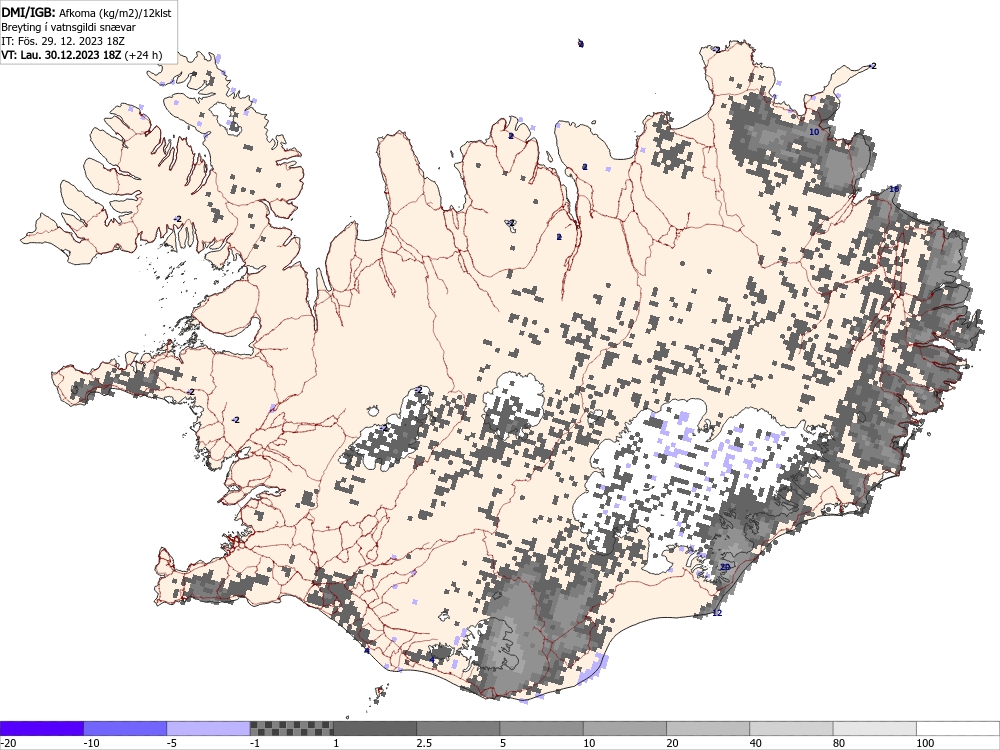Viewport: 1000px width, 750px height.
Task: Click the grey 10 to 20 legend swatch
Action: coord(625,728)
